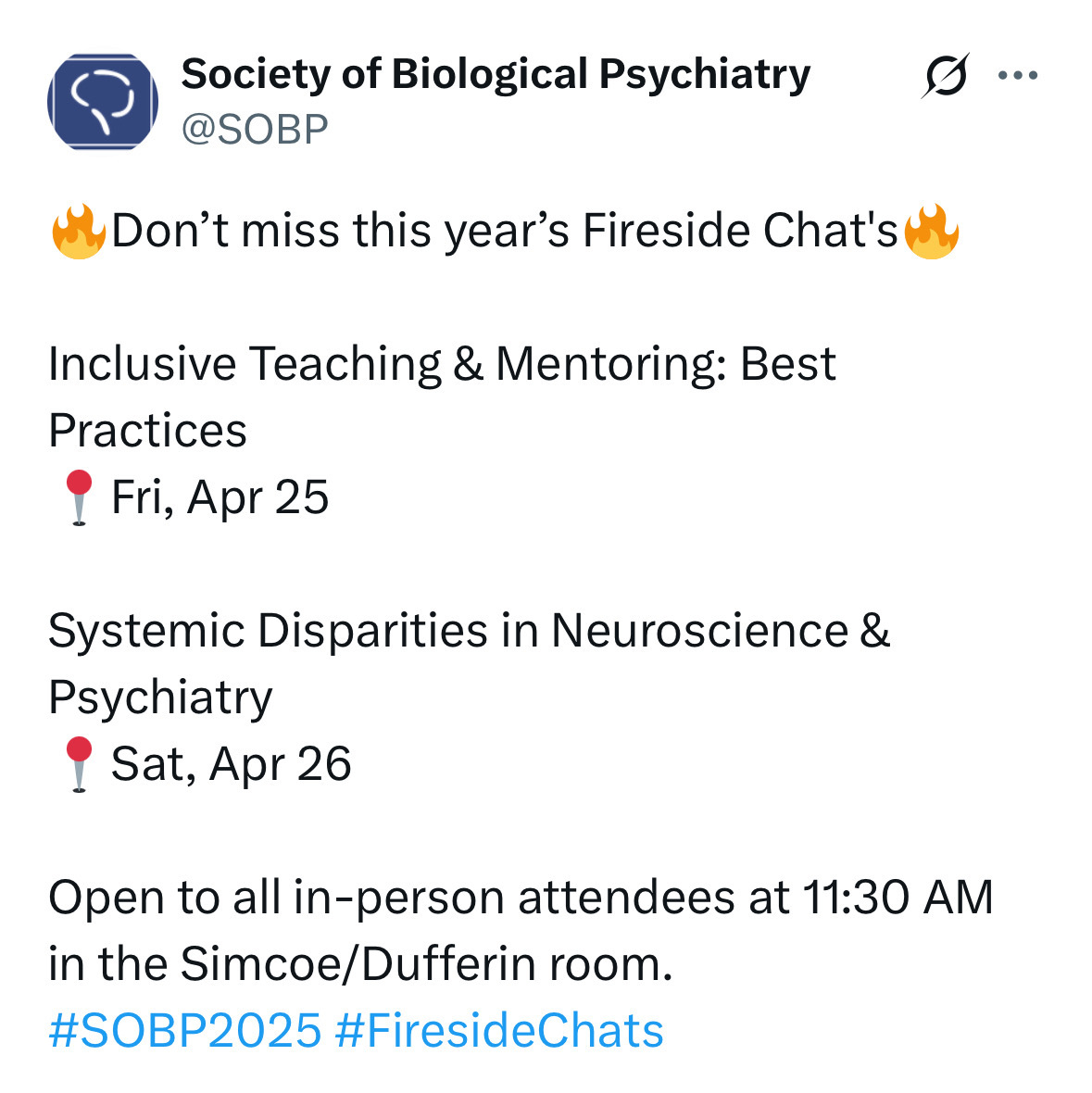Screen dimensions: 1092x1093
Task: Click the Grok slashed-circle icon
Action: pyautogui.click(x=945, y=76)
